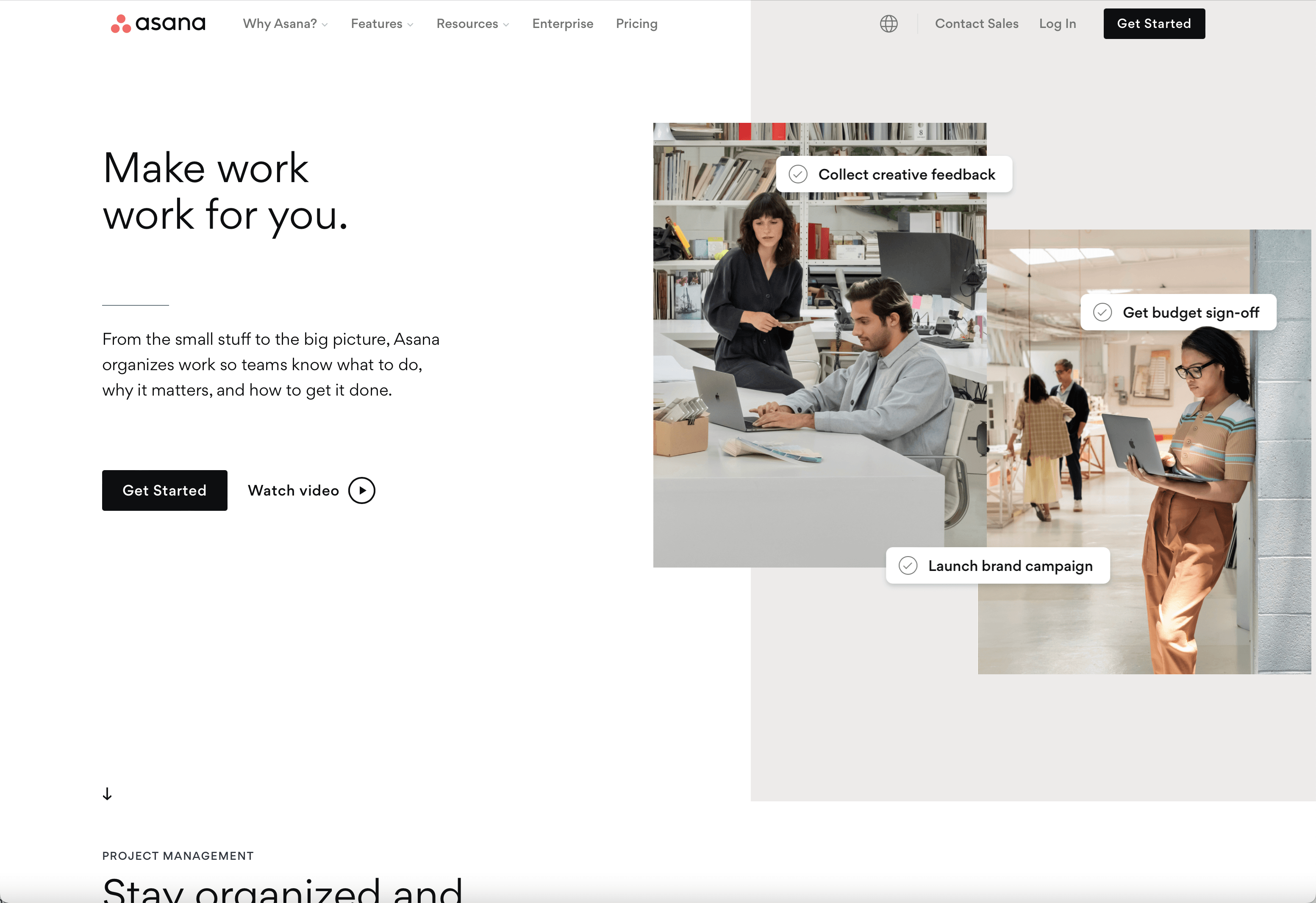Image resolution: width=1316 pixels, height=903 pixels.
Task: Check the Launch brand campaign circle
Action: tap(908, 565)
